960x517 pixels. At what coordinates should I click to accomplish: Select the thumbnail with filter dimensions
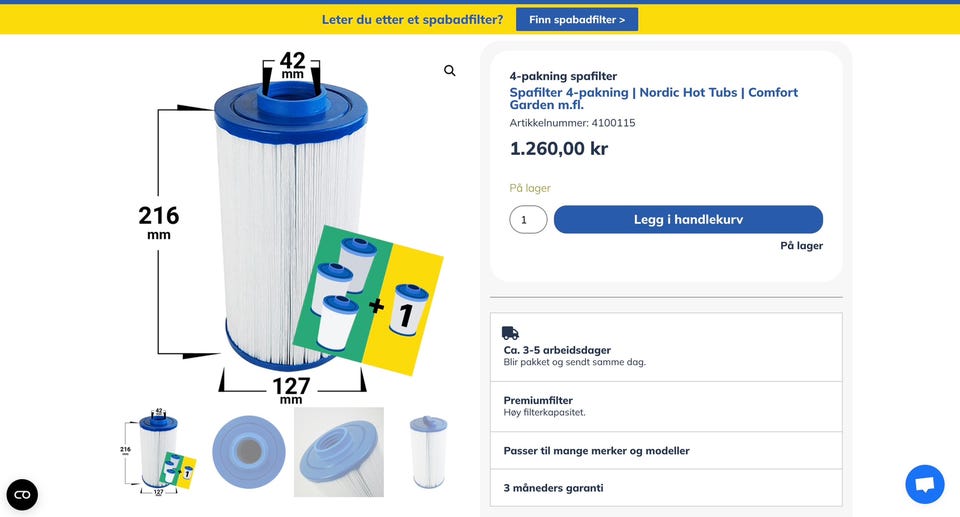[x=159, y=452]
